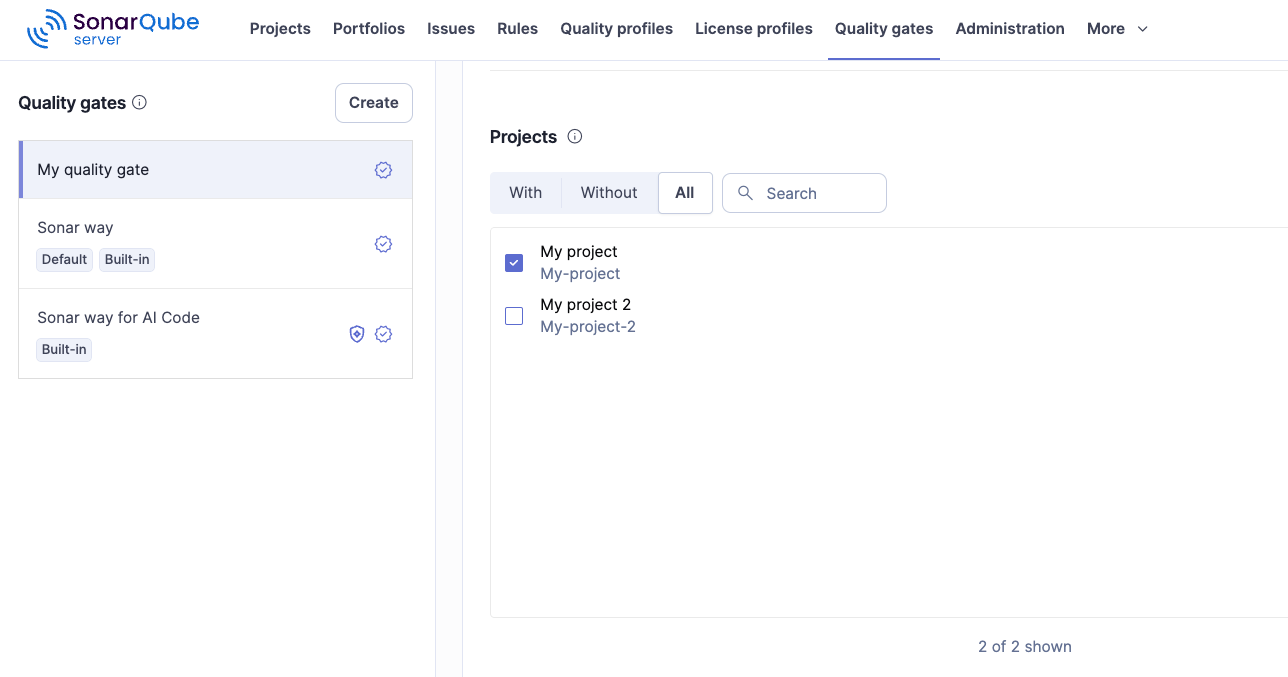The image size is (1288, 677).
Task: Click the My-project-2 key text
Action: coord(588,326)
